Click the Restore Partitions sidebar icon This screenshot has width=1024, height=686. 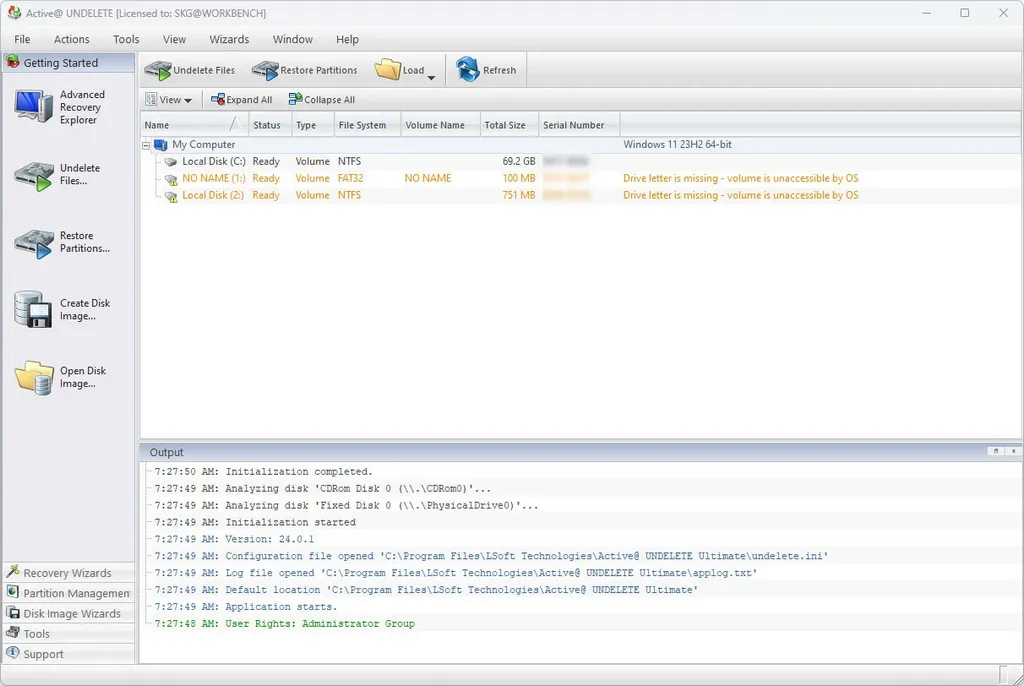tap(34, 243)
